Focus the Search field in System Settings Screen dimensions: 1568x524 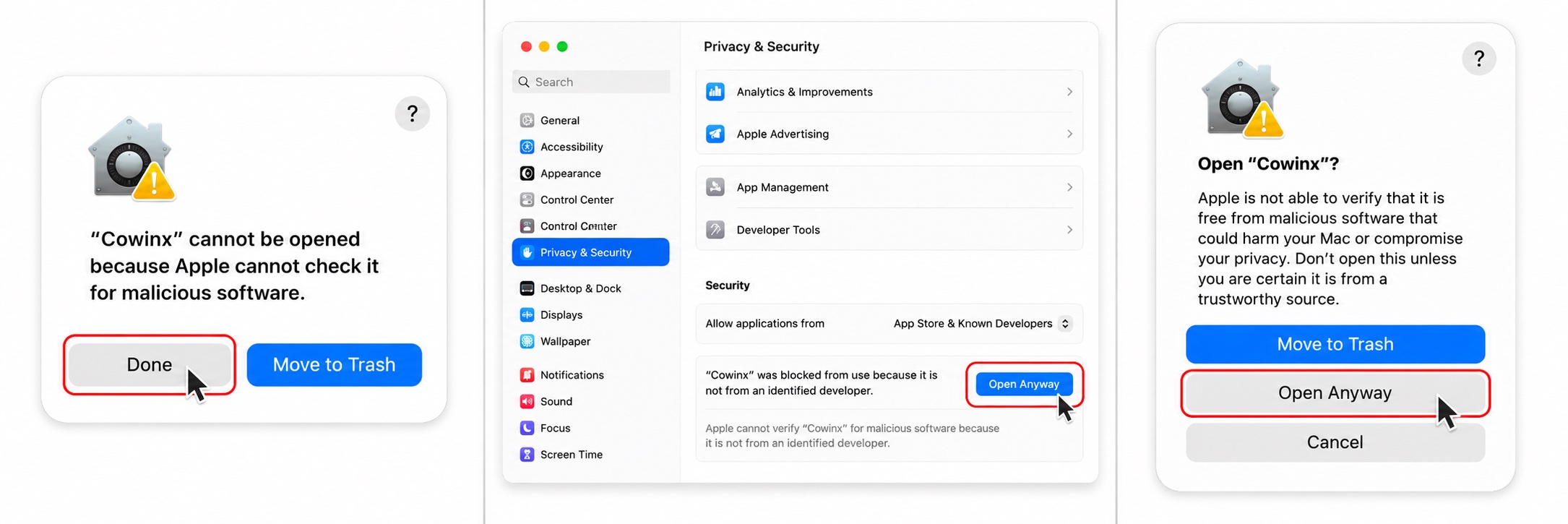pos(591,82)
